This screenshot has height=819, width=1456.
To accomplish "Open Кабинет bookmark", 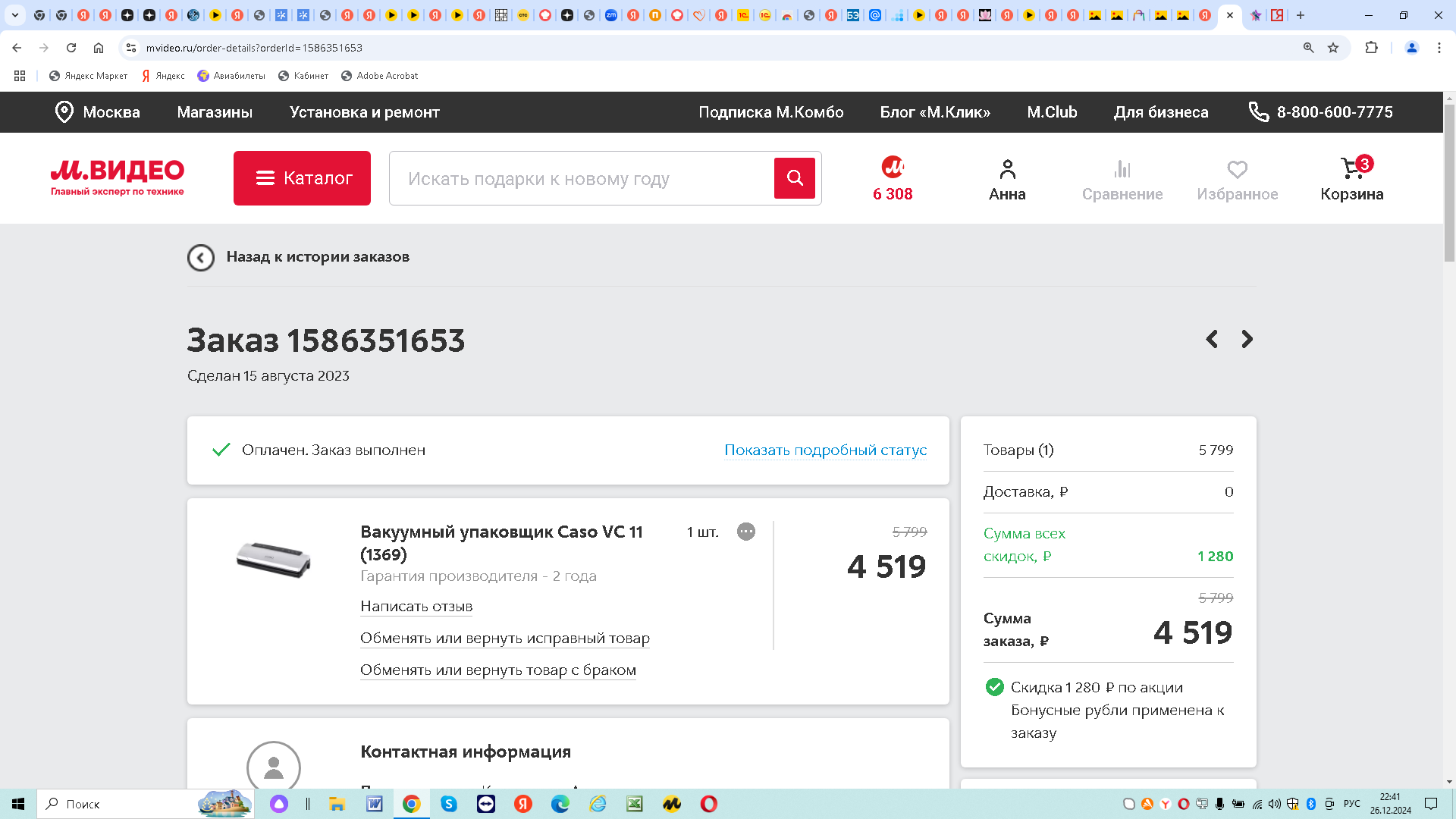I will coord(303,76).
